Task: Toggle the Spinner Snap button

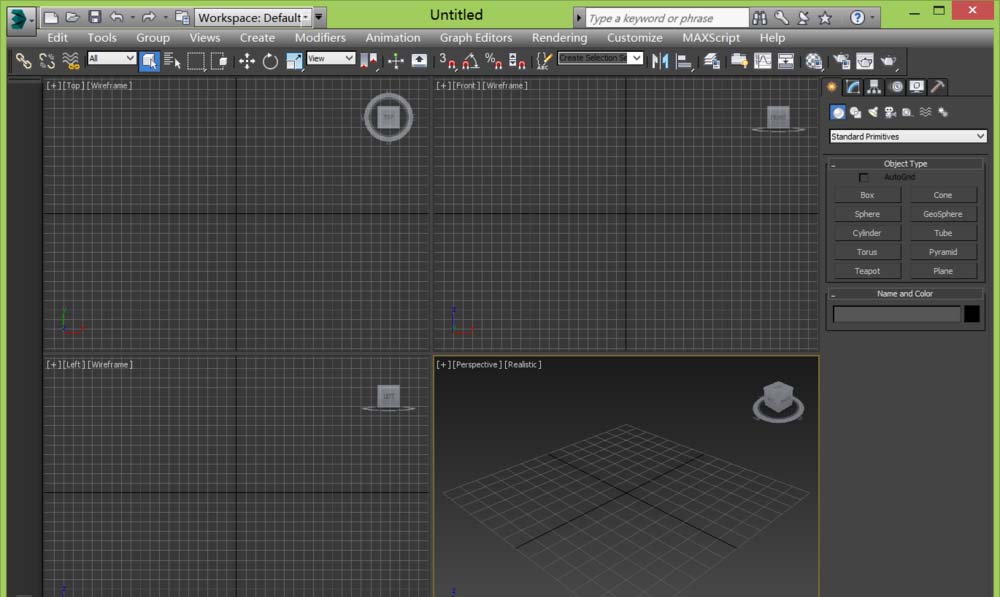Action: pyautogui.click(x=517, y=61)
